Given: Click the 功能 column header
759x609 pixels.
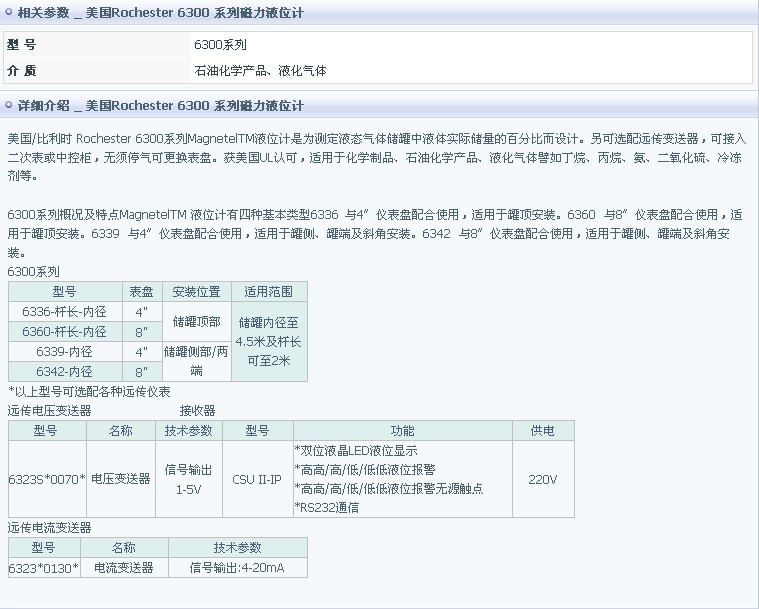Looking at the screenshot, I should (403, 430).
